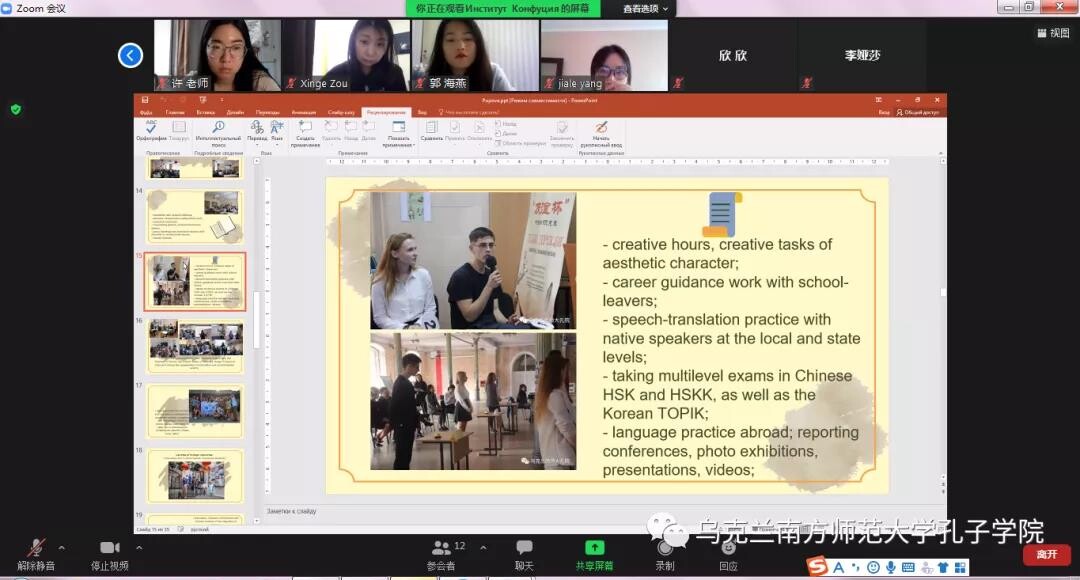Viewport: 1080px width, 580px height.
Task: Switch layout using 视图 button
Action: click(1053, 32)
